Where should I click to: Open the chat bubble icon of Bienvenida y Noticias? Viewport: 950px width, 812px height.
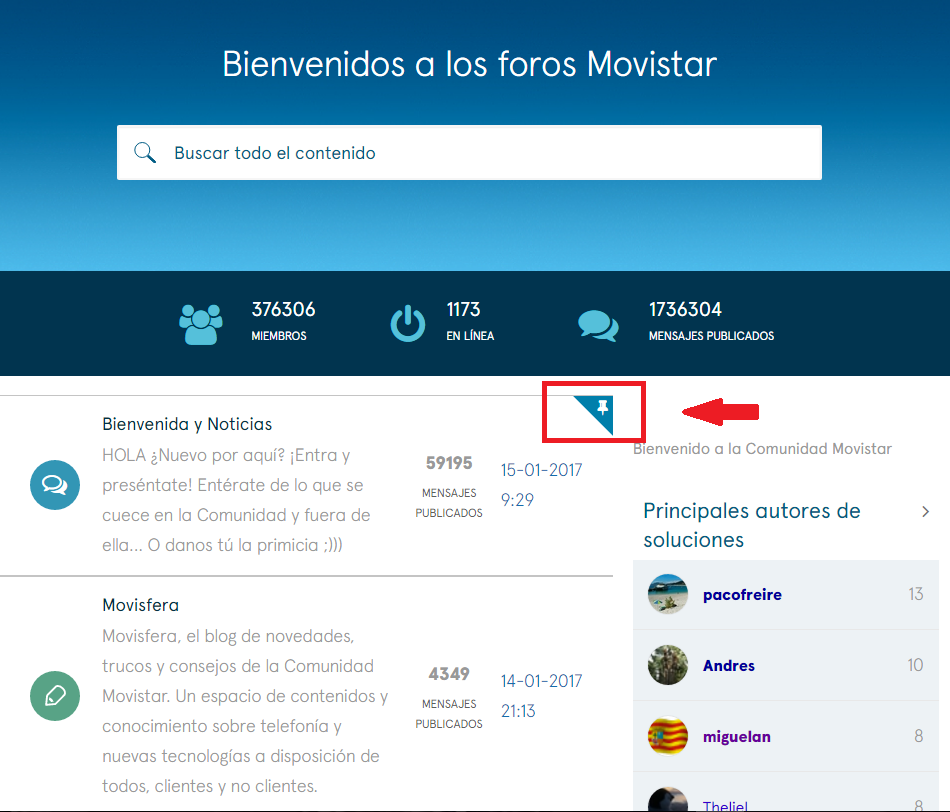55,485
